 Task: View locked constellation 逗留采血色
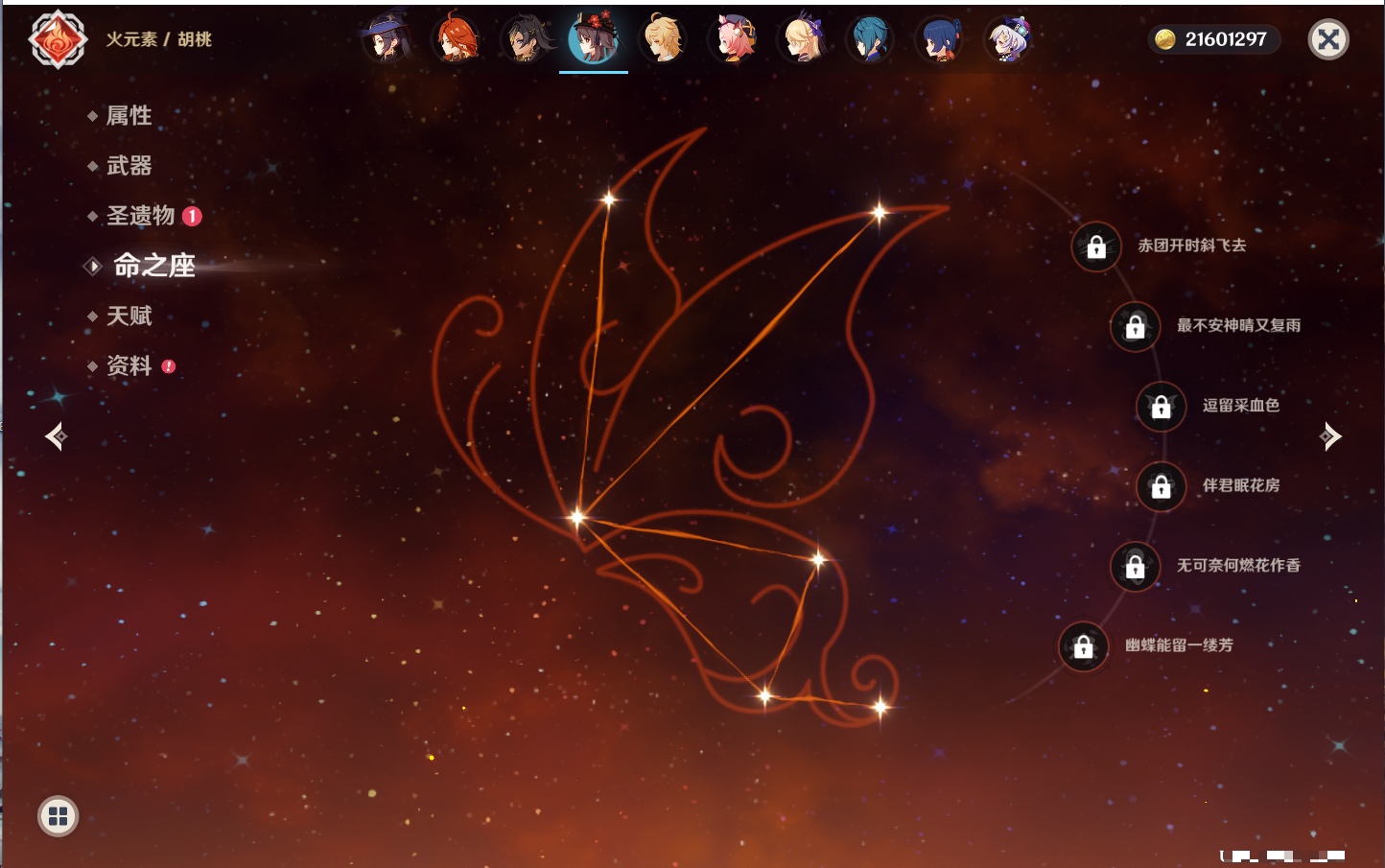click(x=1161, y=407)
